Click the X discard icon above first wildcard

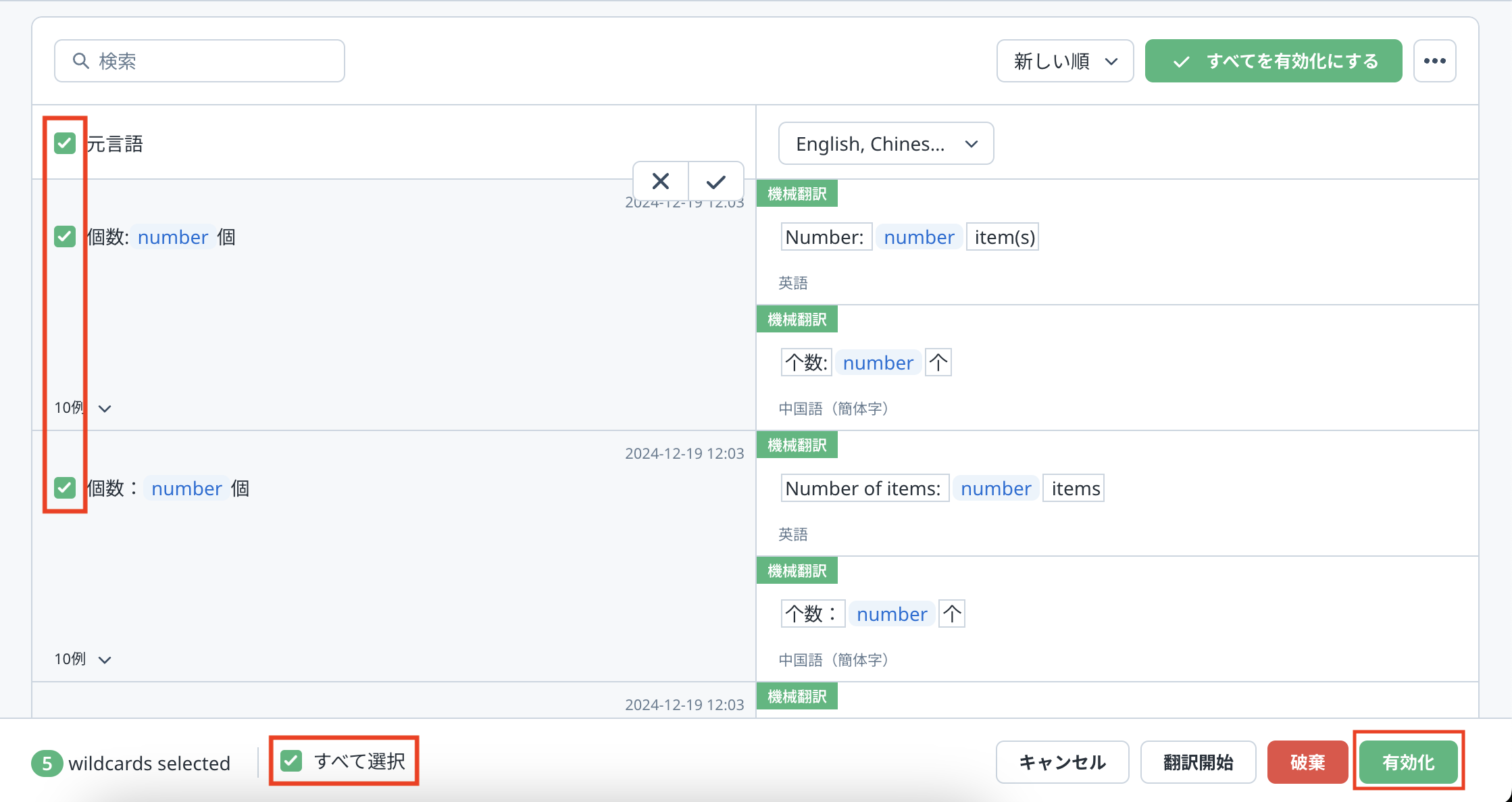(x=660, y=181)
